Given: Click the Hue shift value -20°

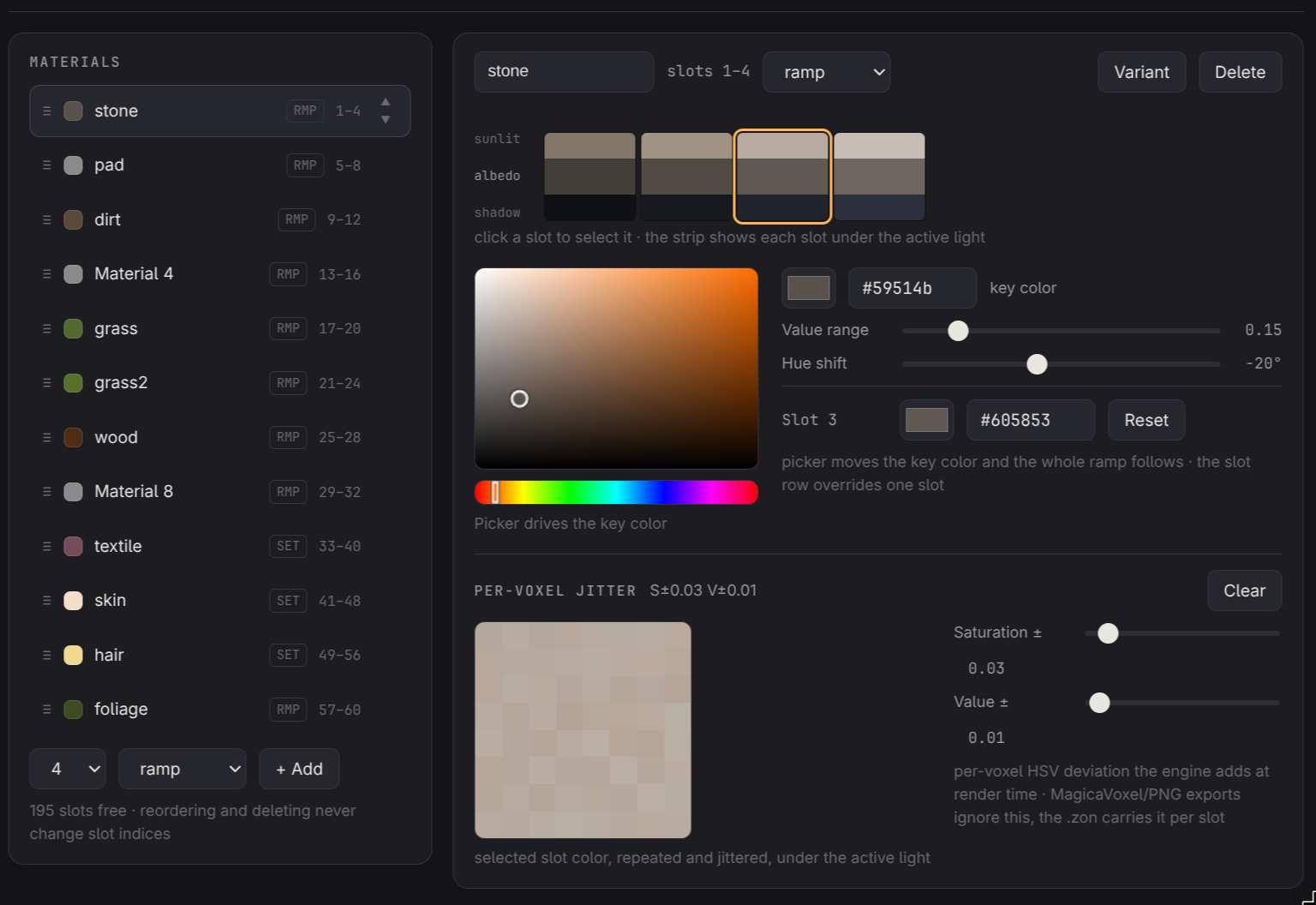Looking at the screenshot, I should pyautogui.click(x=1263, y=363).
